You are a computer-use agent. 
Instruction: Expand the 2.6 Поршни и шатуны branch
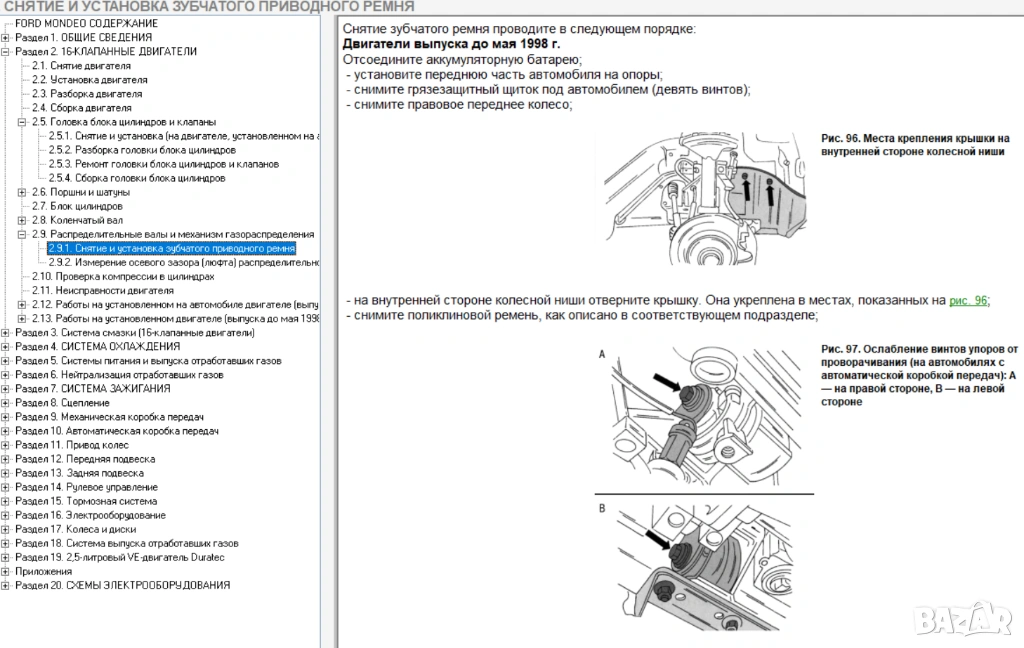tap(22, 192)
